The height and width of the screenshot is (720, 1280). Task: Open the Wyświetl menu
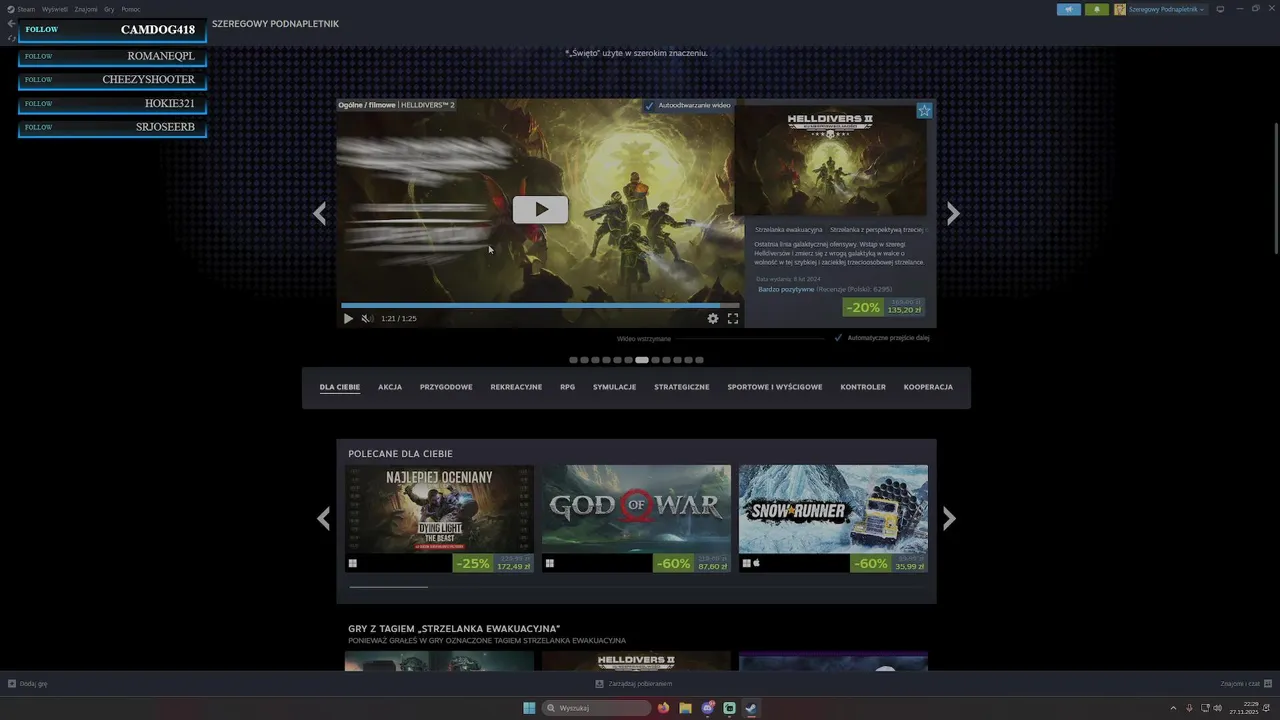[x=55, y=9]
